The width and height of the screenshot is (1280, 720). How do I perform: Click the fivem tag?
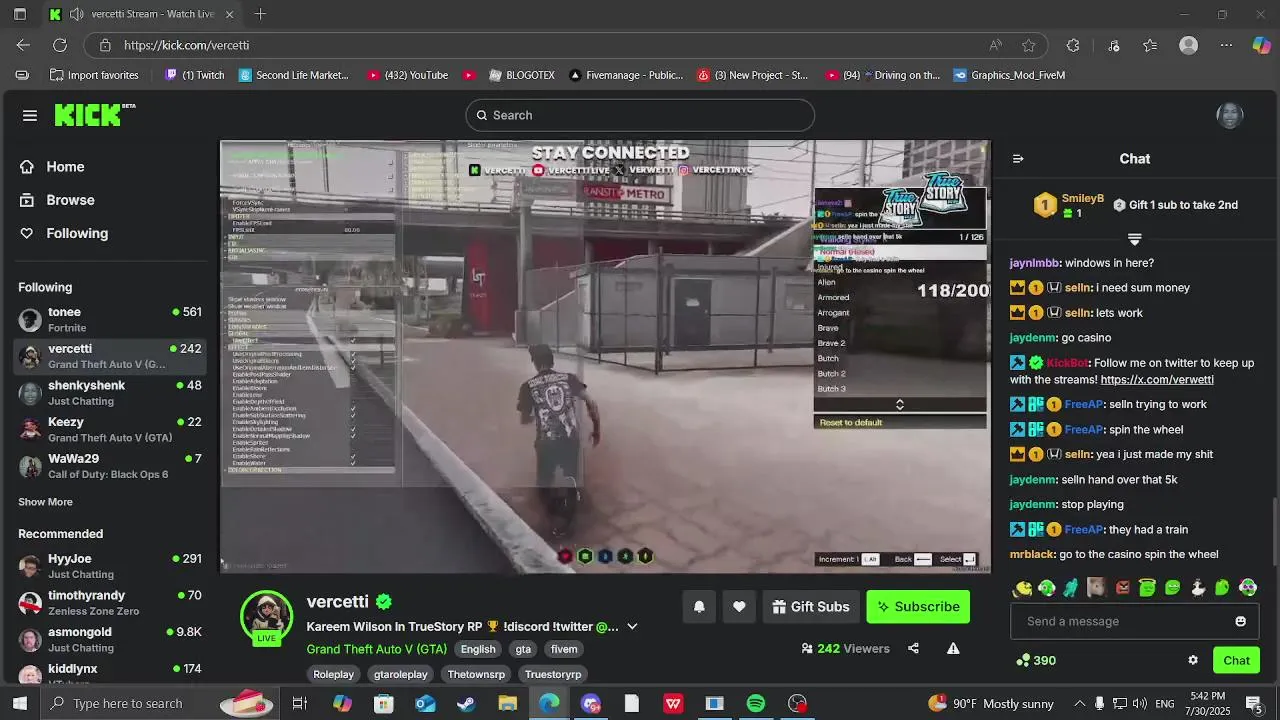click(564, 649)
